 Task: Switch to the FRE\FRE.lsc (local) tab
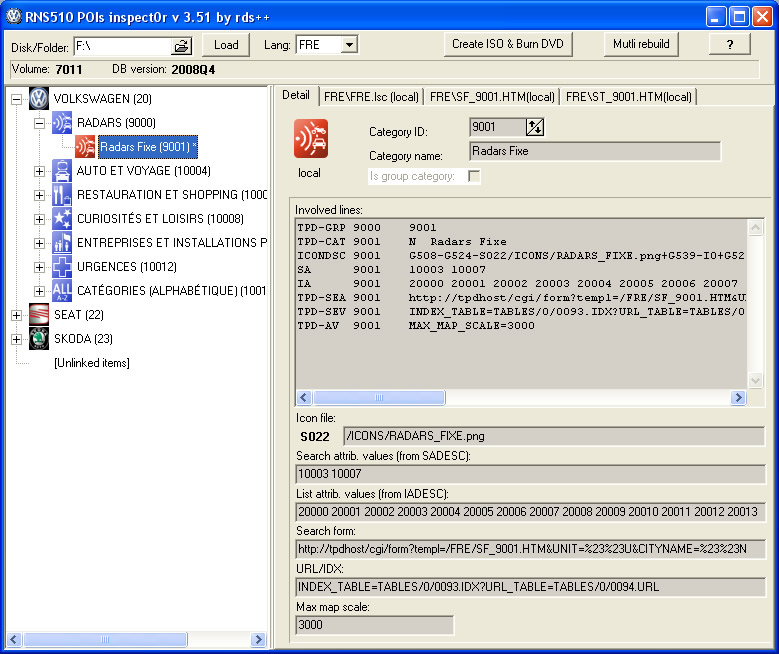pos(370,97)
